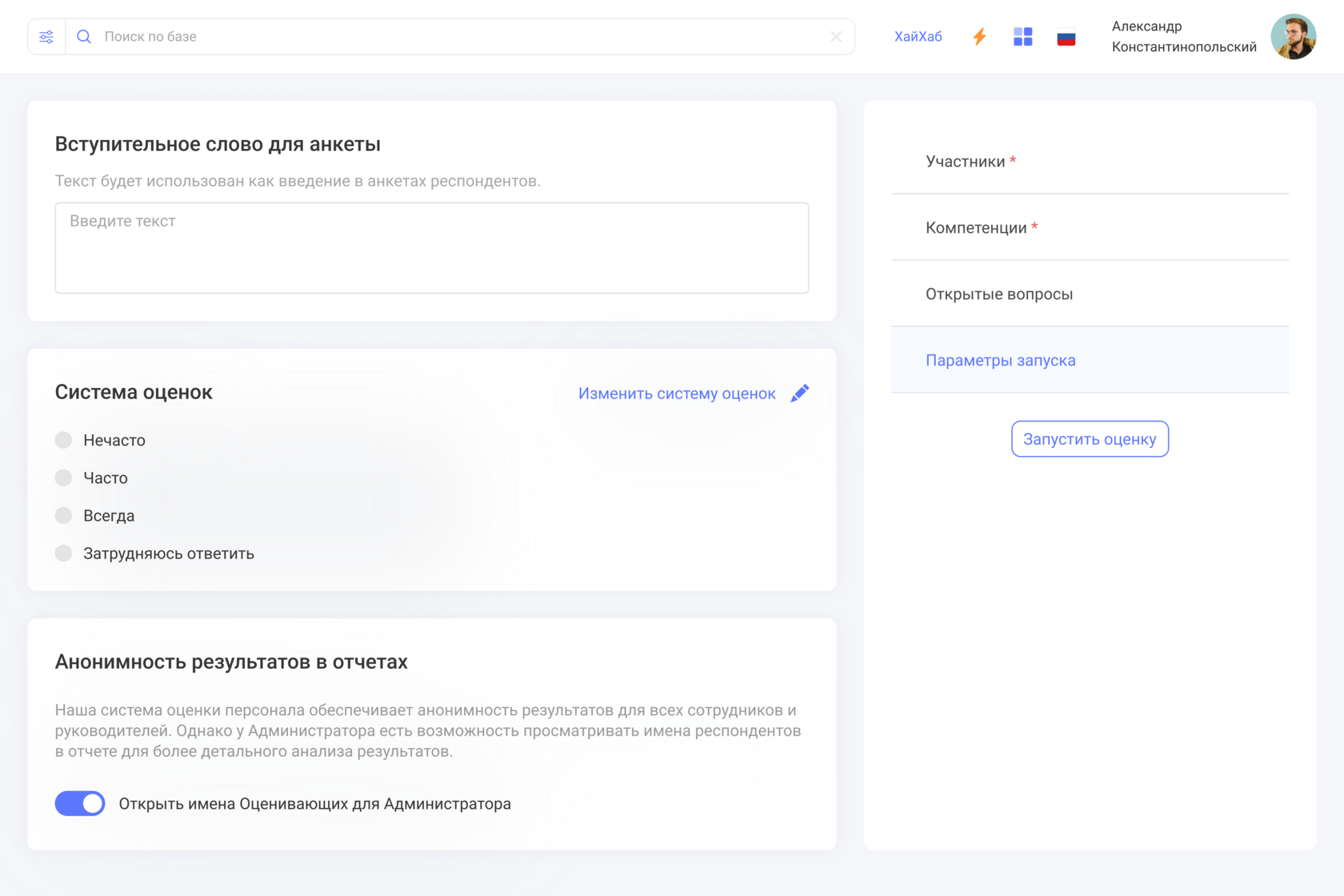1344x896 pixels.
Task: Select the Нечасто radio option
Action: [x=64, y=440]
